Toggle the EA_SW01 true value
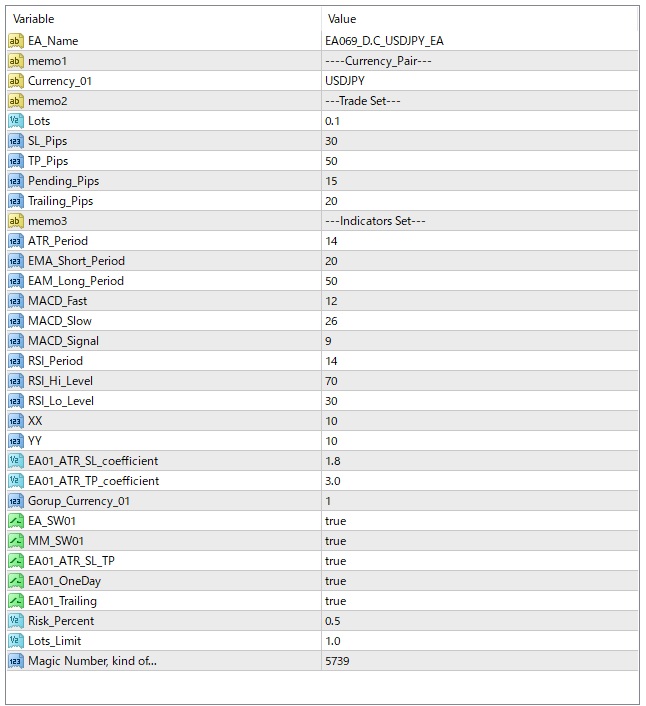The width and height of the screenshot is (646, 706). [x=336, y=521]
